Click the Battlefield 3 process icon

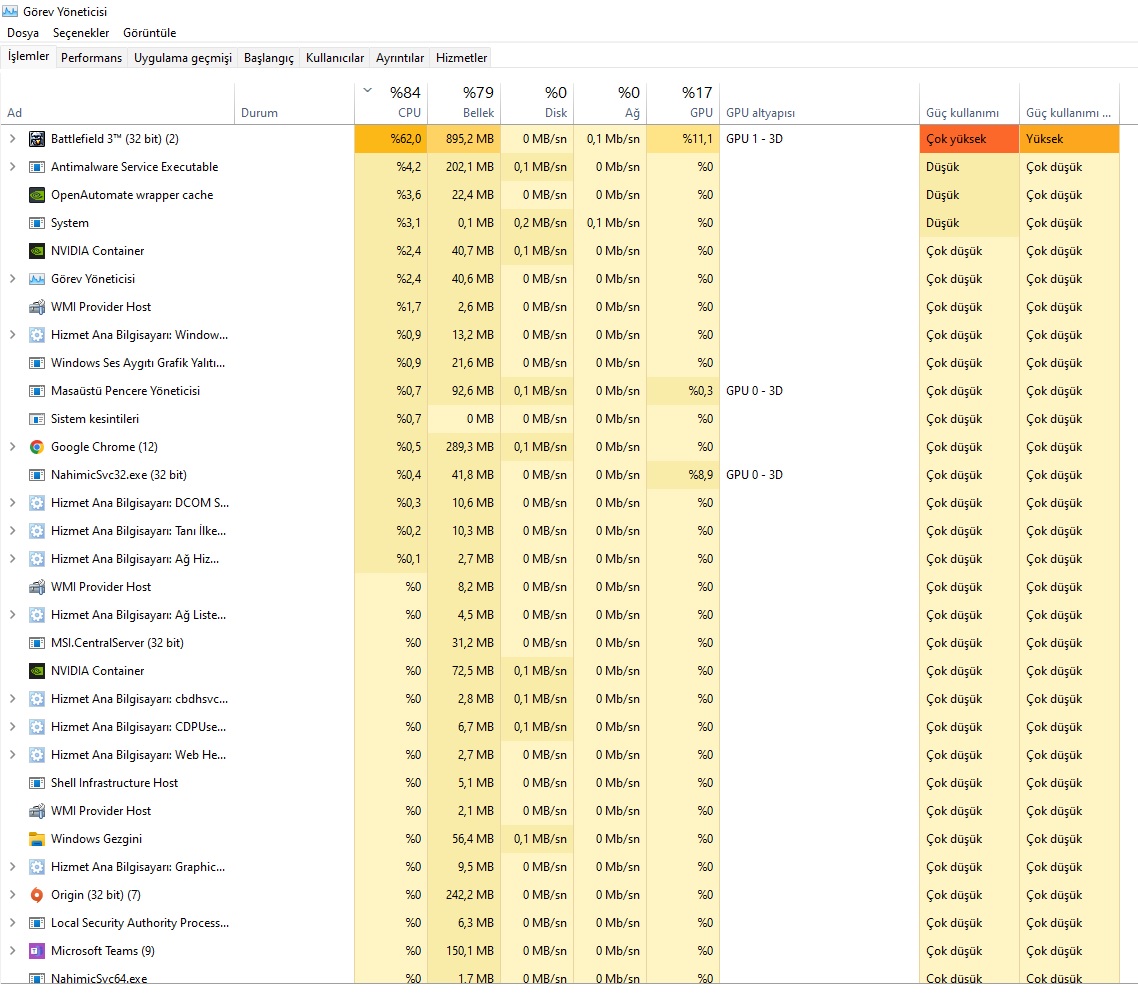click(36, 139)
